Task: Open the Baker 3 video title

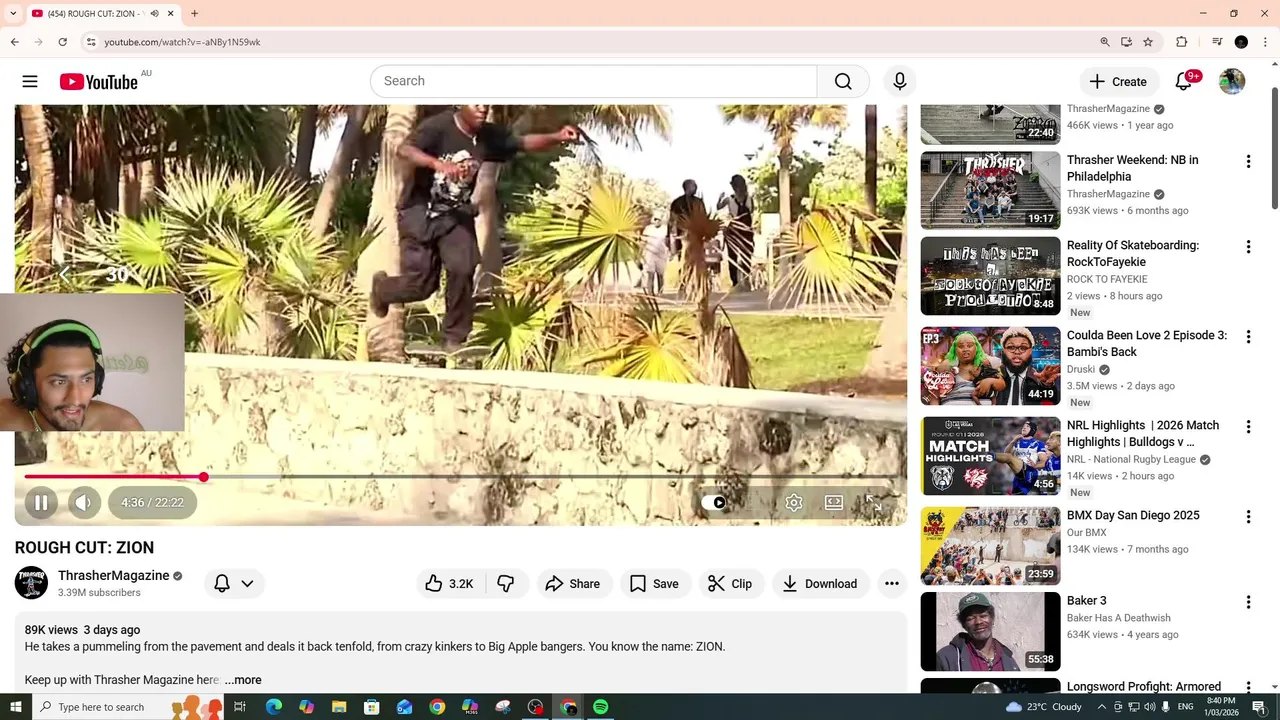Action: pyautogui.click(x=1086, y=601)
